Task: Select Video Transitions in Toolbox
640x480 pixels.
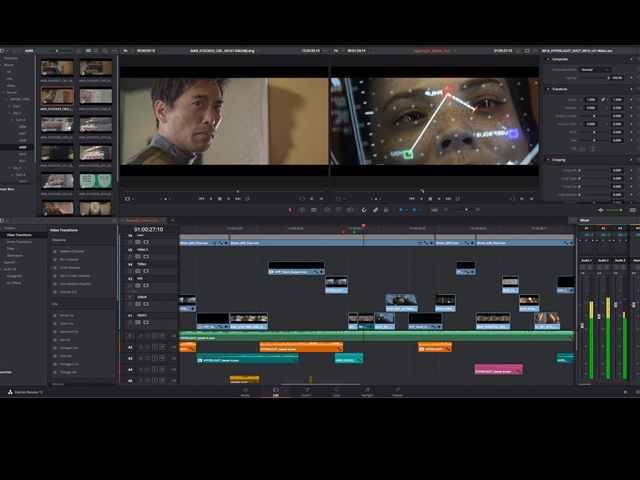Action: click(19, 235)
